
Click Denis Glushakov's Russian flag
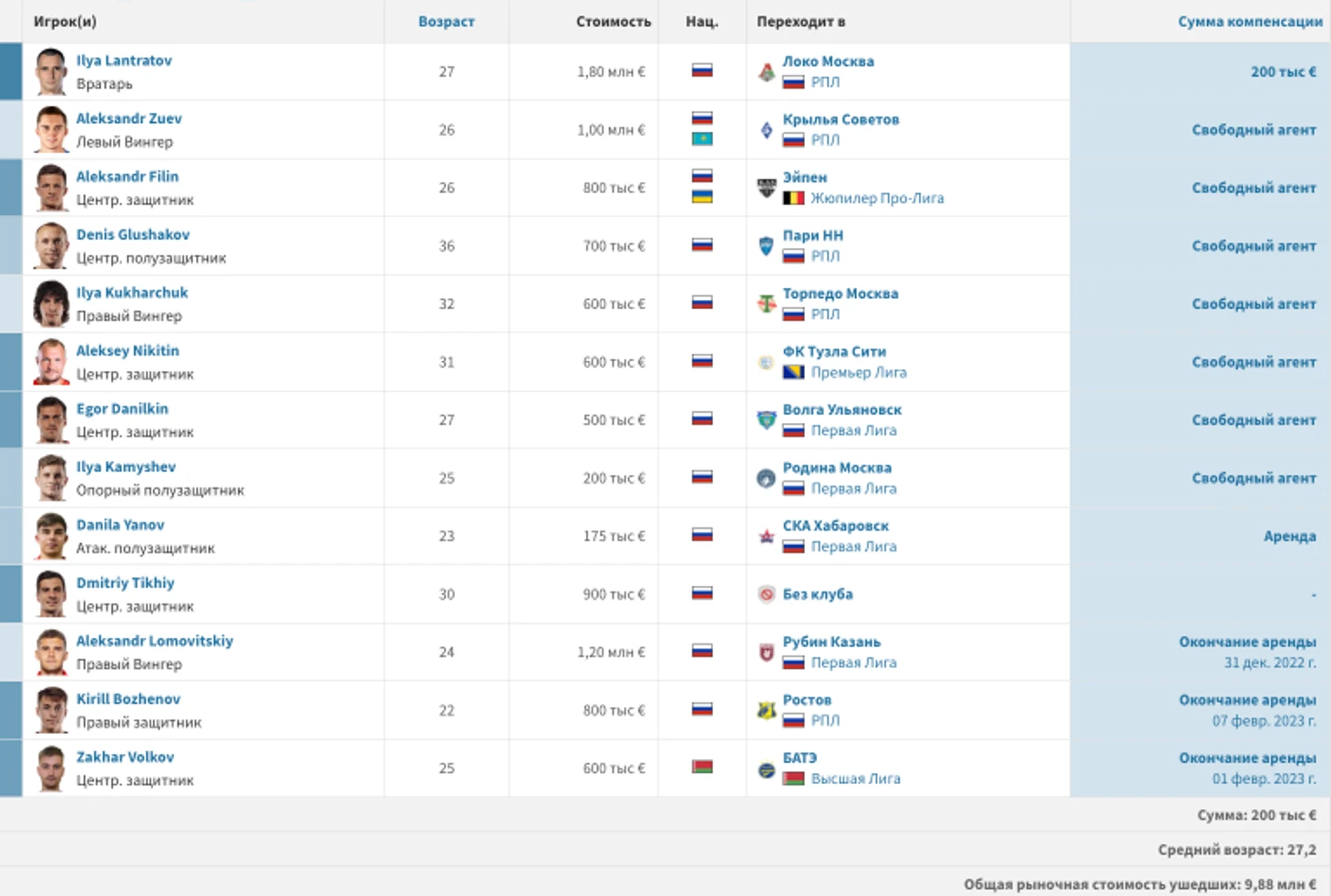point(702,244)
